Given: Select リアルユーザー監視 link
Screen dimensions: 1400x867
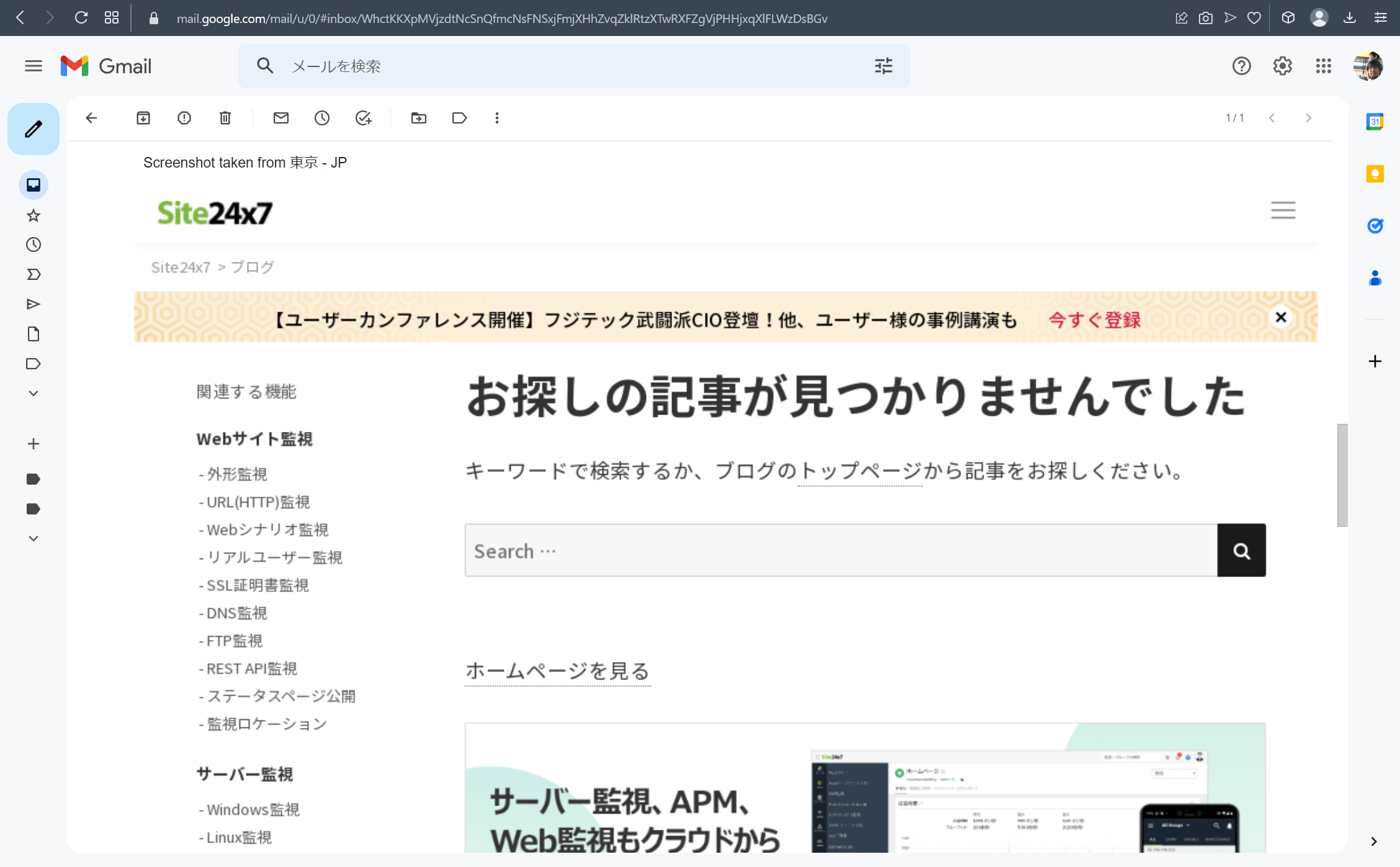Looking at the screenshot, I should (x=274, y=557).
